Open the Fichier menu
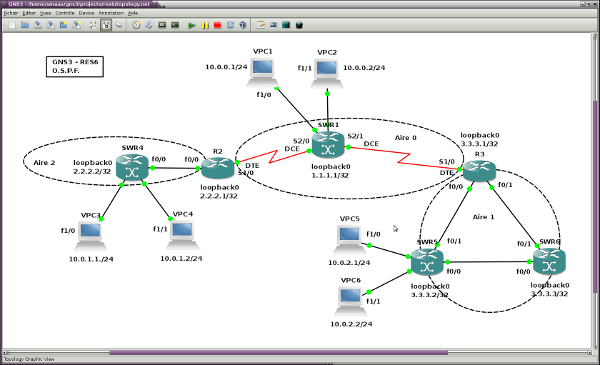 click(11, 13)
